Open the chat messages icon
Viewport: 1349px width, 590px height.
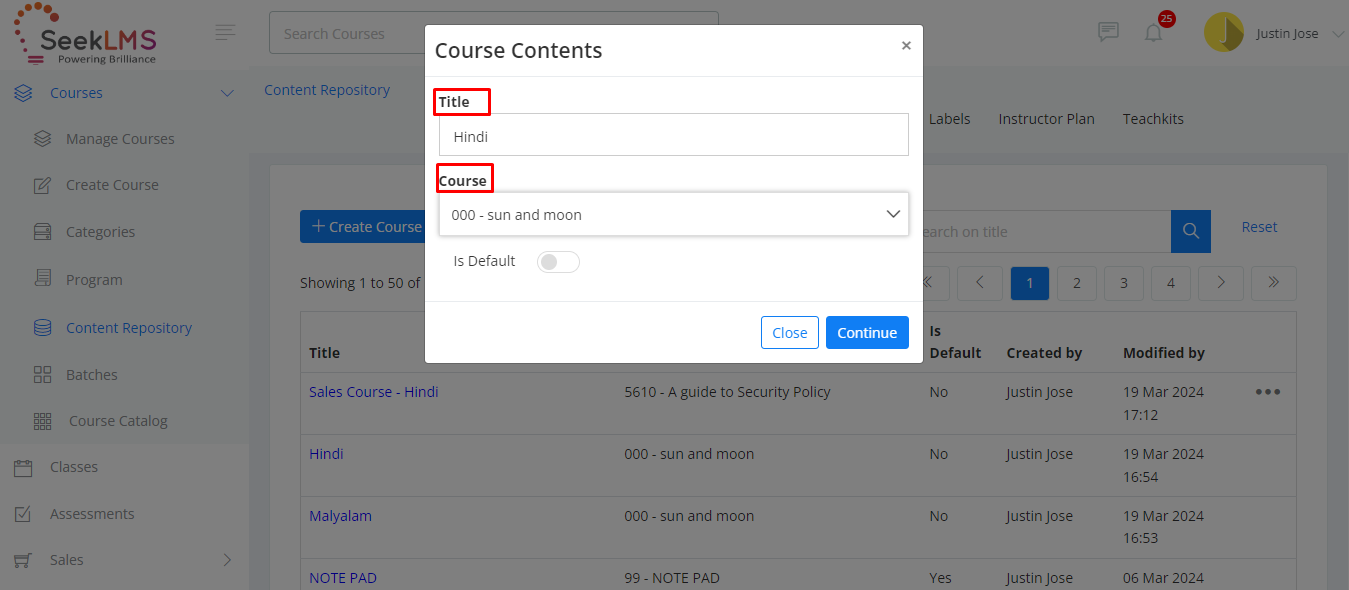coord(1108,32)
